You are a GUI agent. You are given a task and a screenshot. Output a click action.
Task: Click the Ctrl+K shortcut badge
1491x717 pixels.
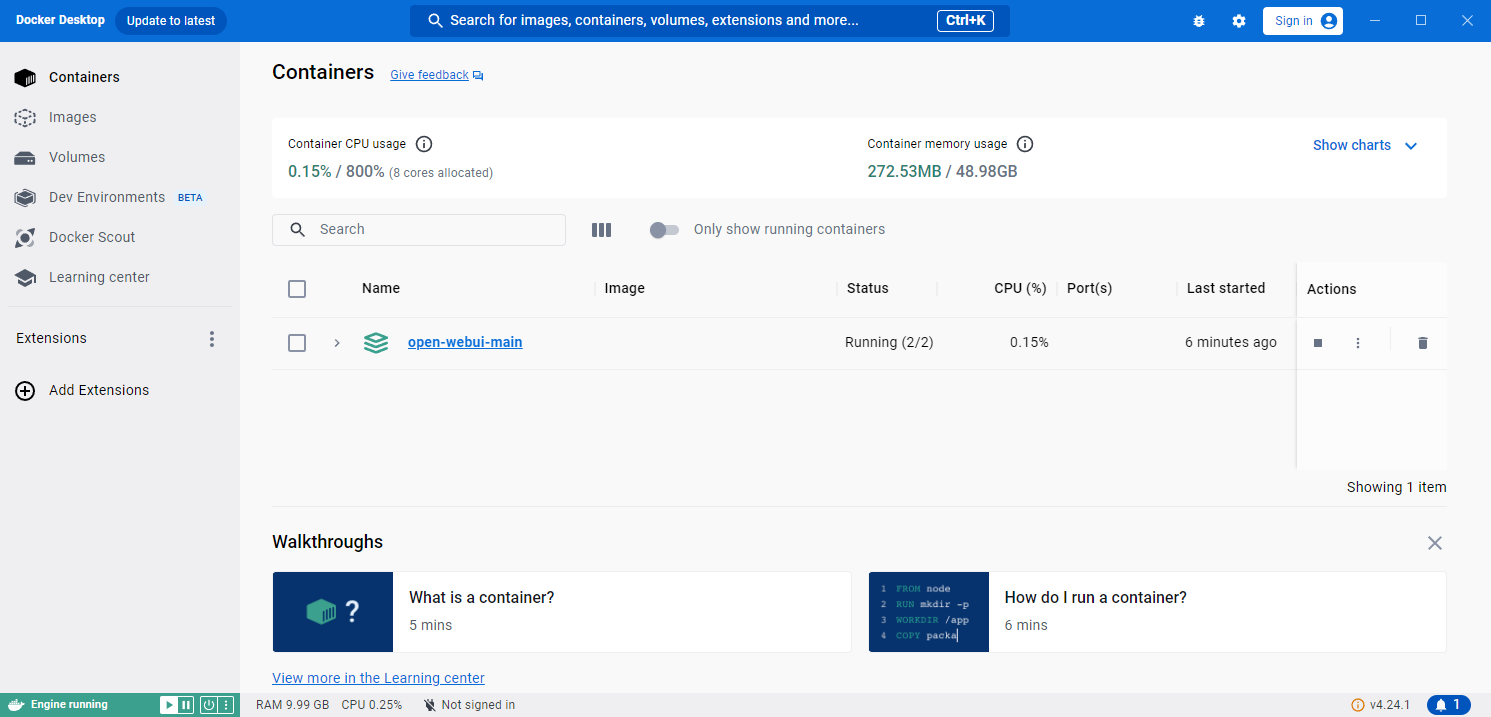965,21
